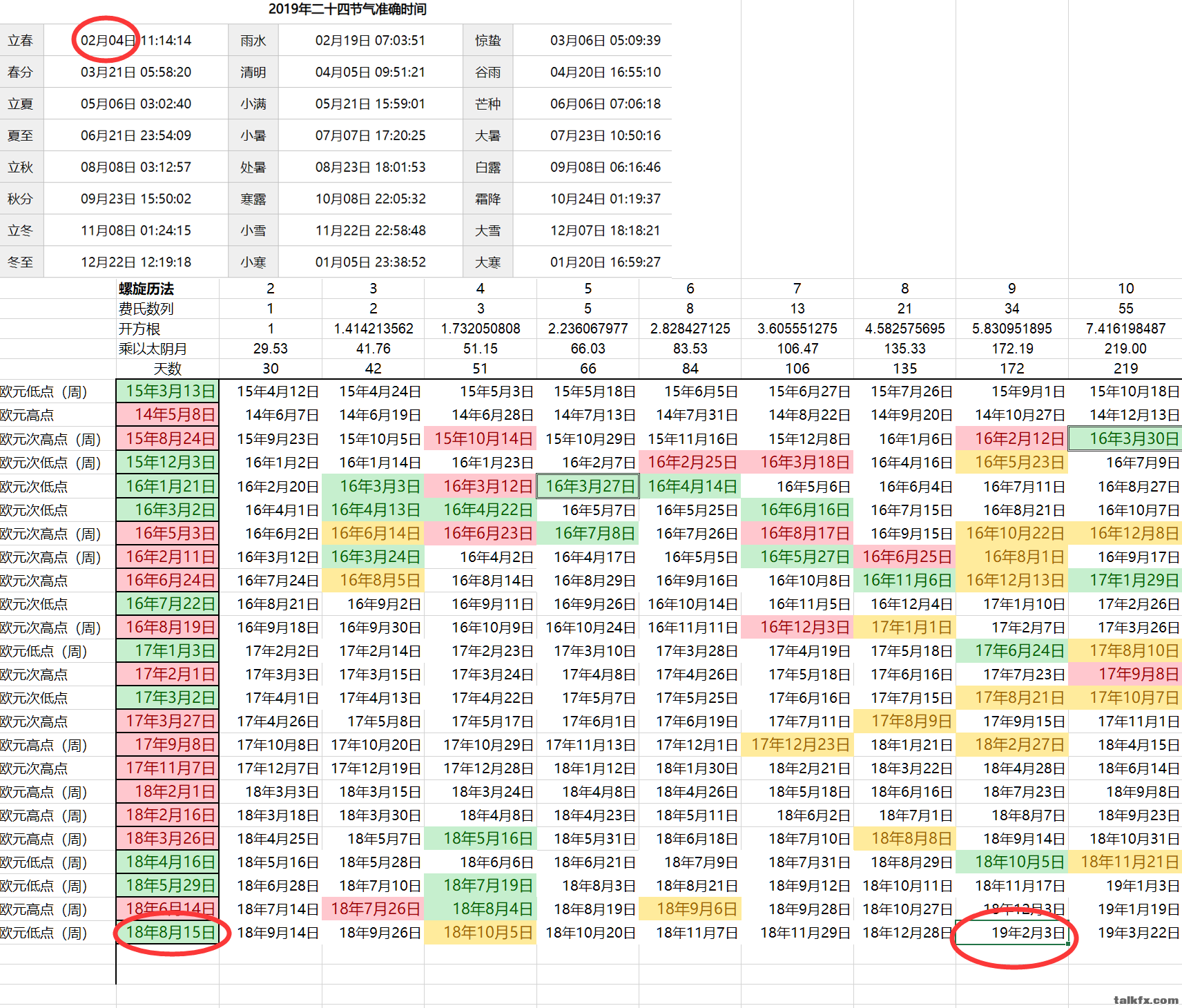The height and width of the screenshot is (1008, 1182).
Task: Select the green cell 17年6月24日
Action: pos(1012,650)
